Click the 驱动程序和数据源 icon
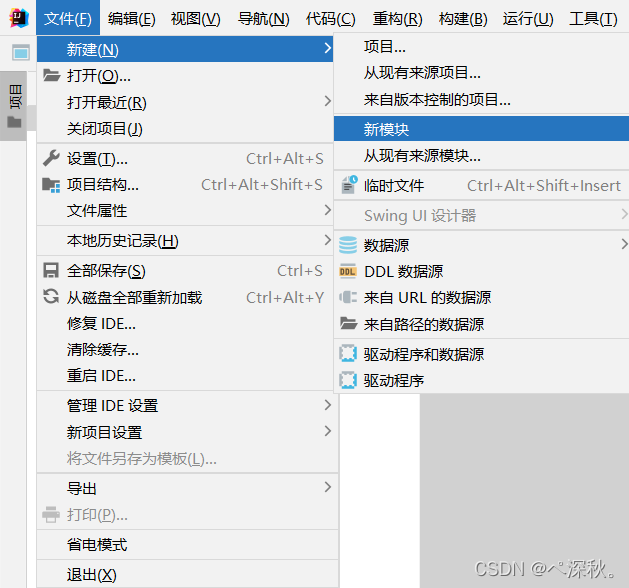 tap(348, 354)
